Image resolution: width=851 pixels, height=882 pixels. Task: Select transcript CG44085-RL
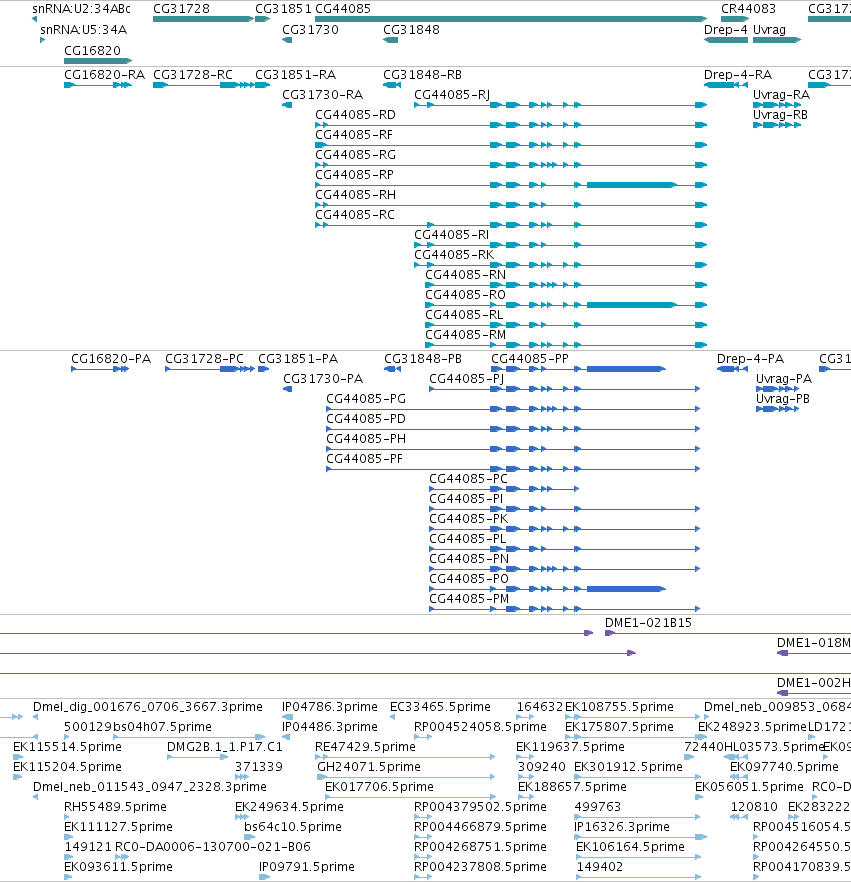click(566, 325)
